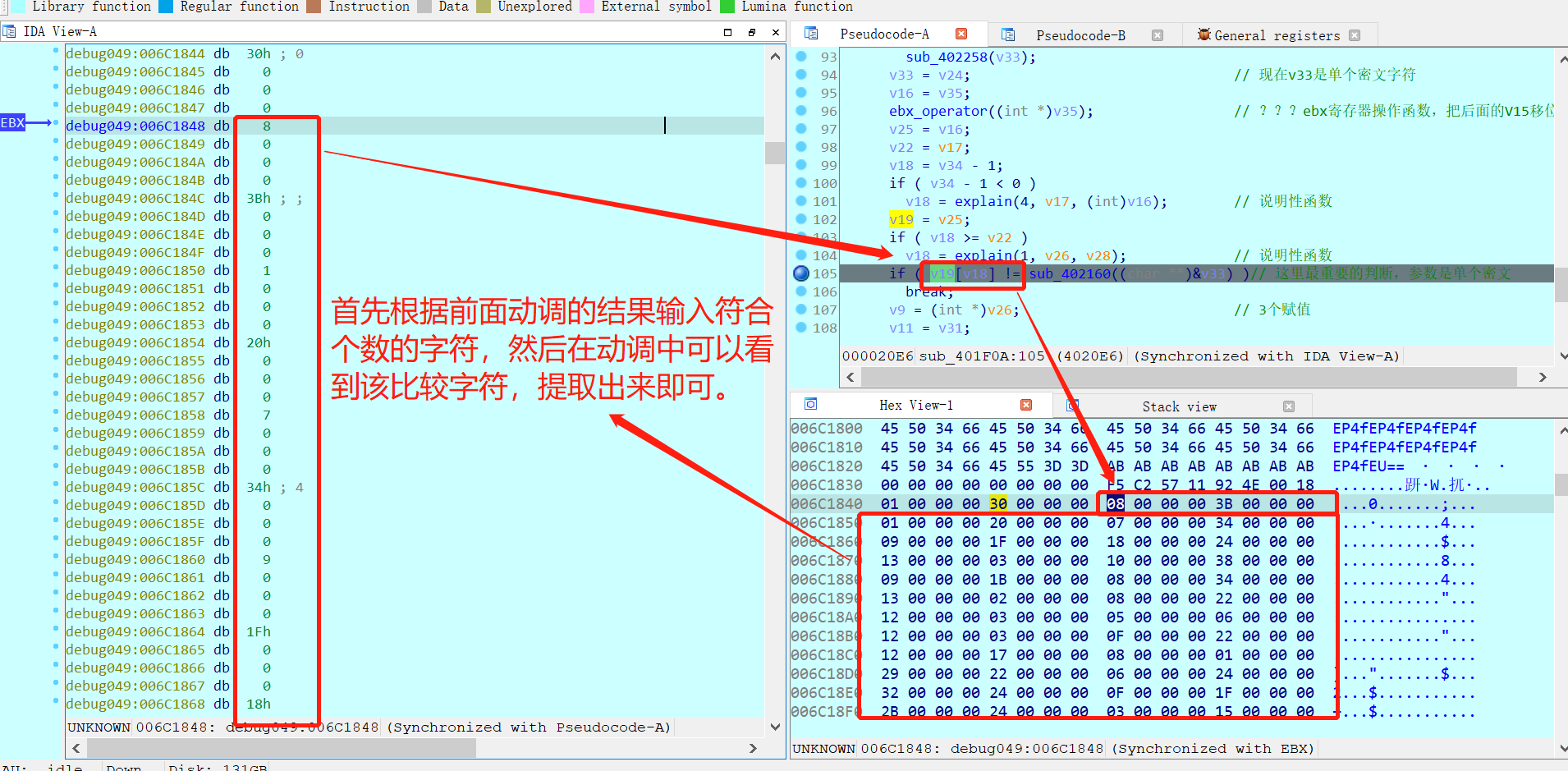This screenshot has width=1568, height=771.
Task: Select the Hex View-1 tab
Action: tap(916, 405)
